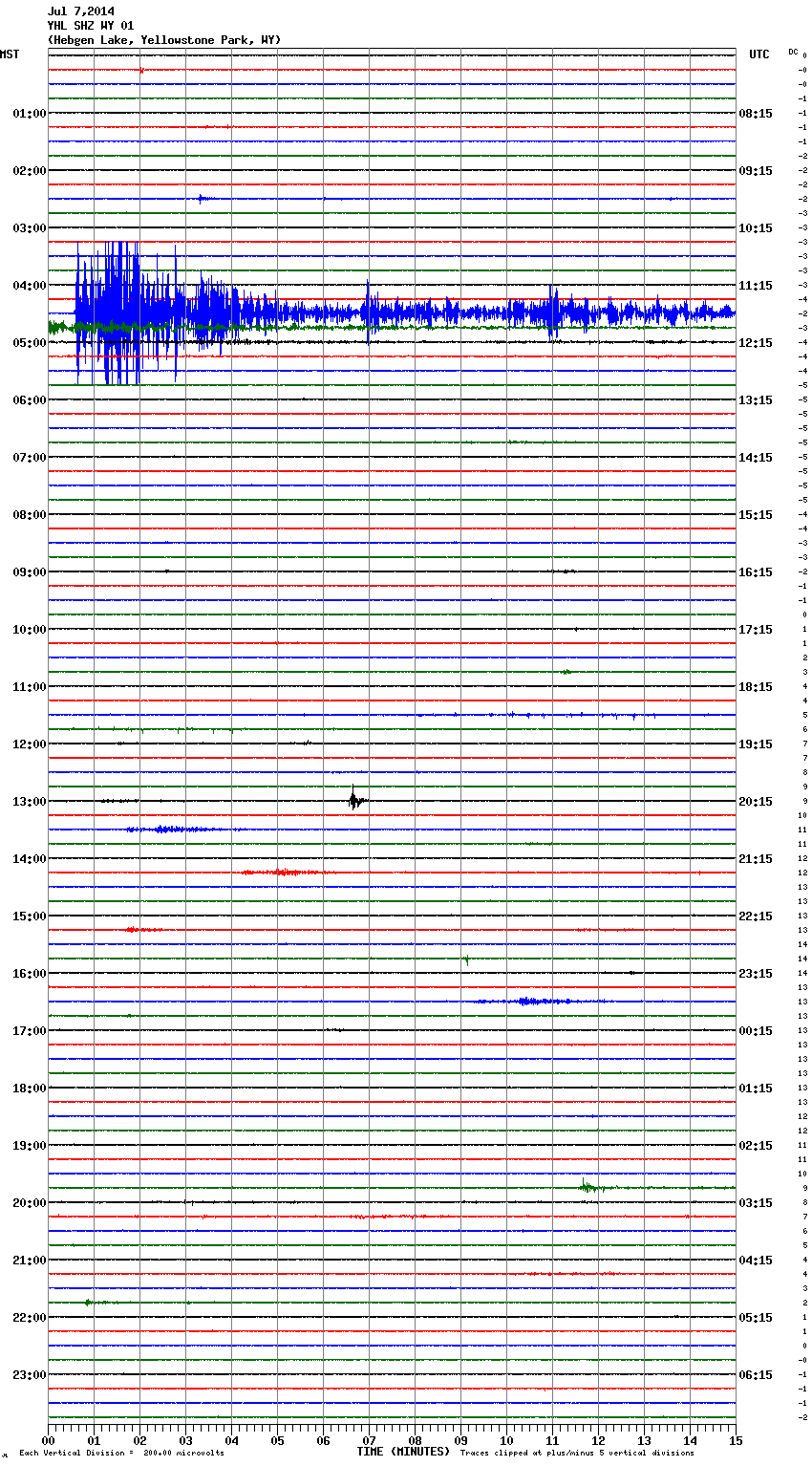812x1466 pixels.
Task: Click minute '08' on the bottom time axis
Action: point(415,1440)
